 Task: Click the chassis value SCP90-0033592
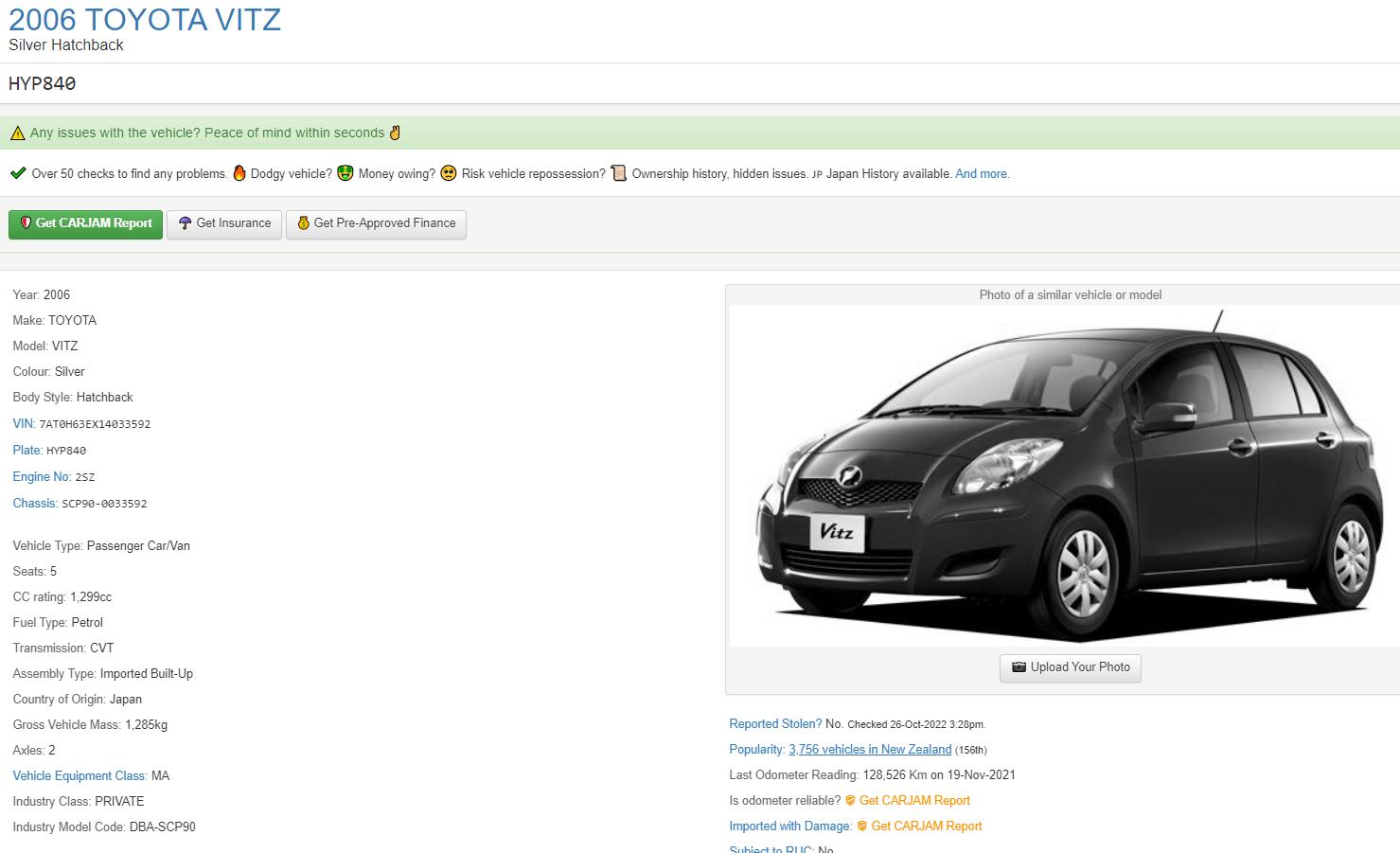[104, 504]
